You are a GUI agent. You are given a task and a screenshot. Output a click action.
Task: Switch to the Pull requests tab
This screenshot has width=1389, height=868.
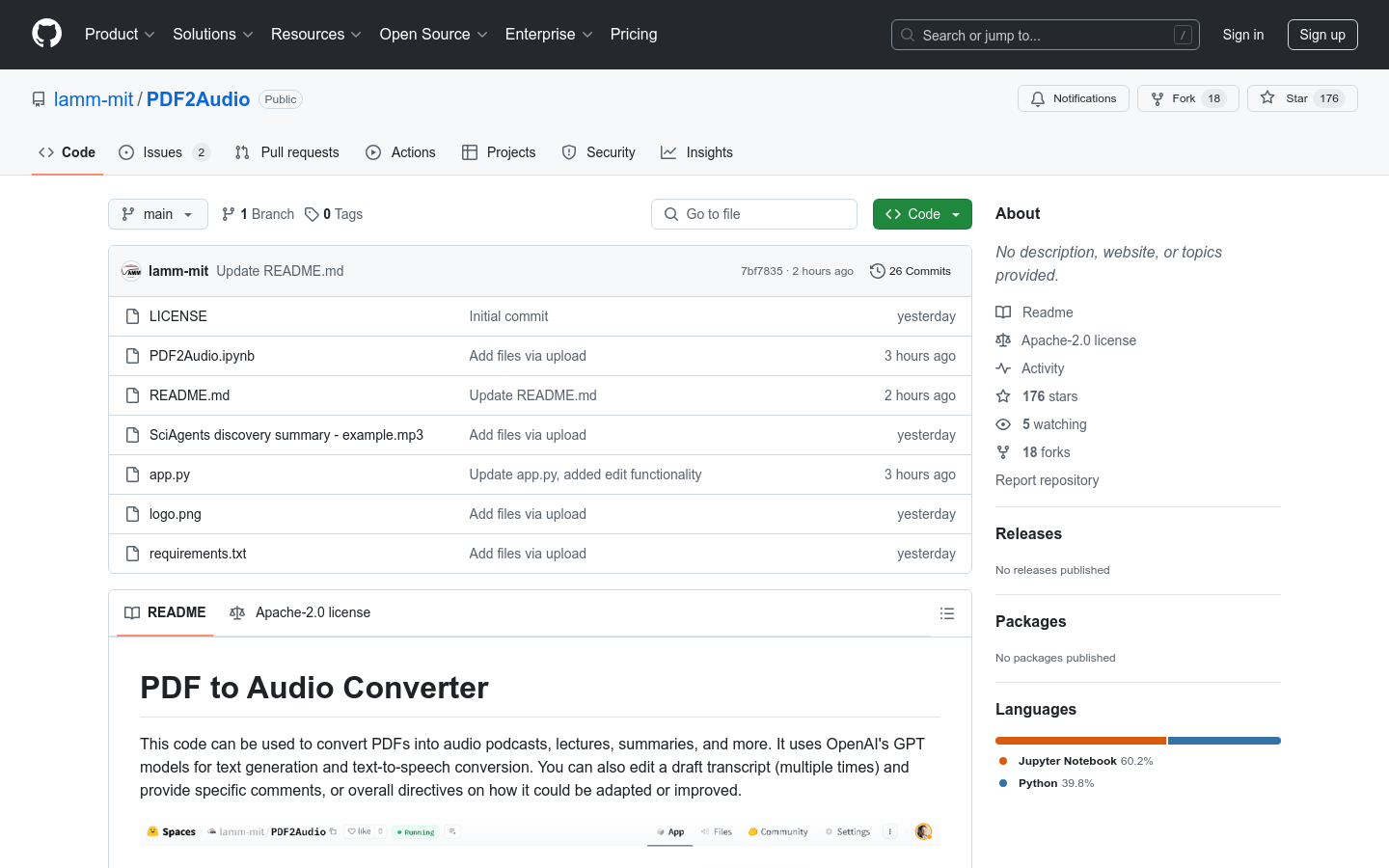[286, 152]
